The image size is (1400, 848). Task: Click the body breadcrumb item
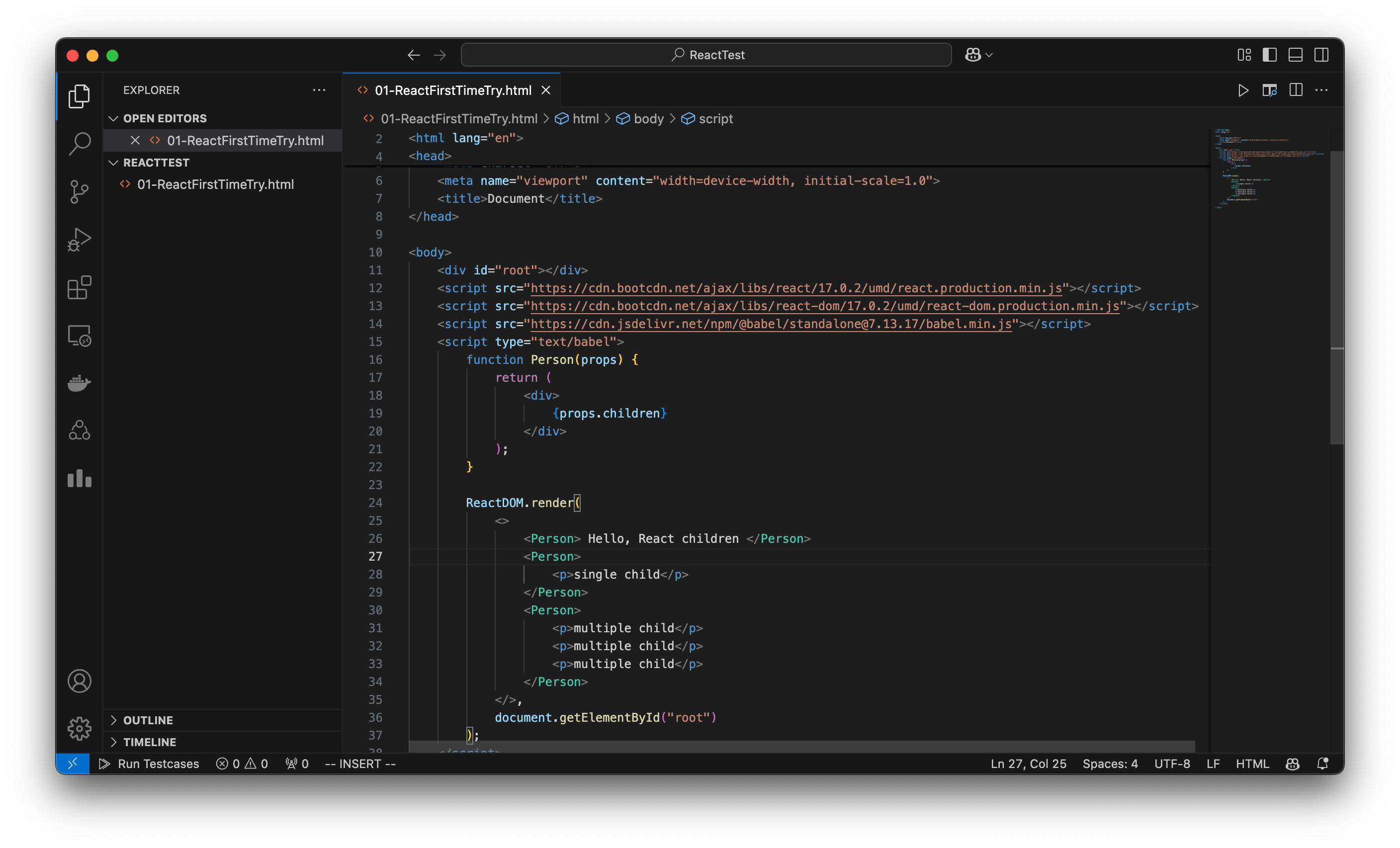649,119
